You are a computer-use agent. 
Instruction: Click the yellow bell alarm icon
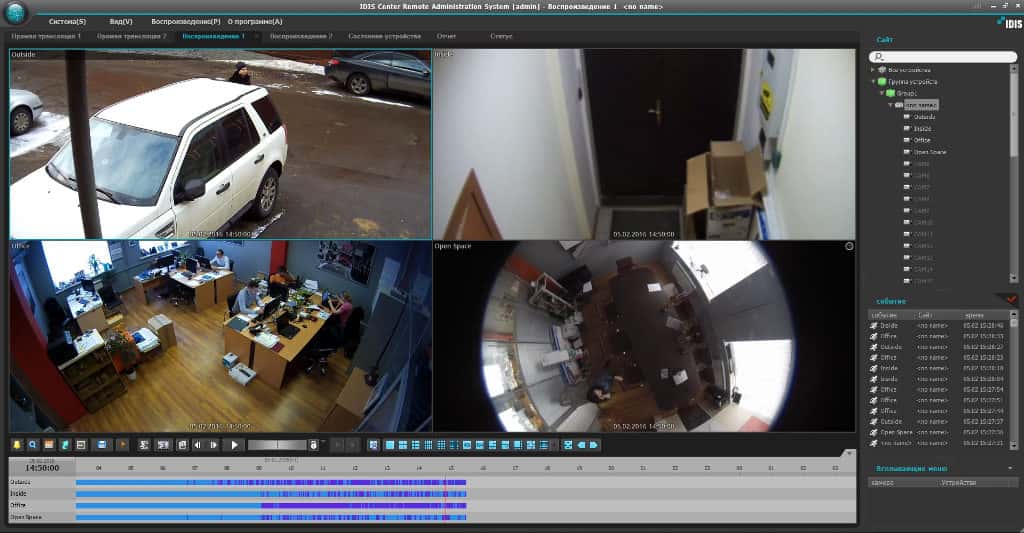coord(17,444)
